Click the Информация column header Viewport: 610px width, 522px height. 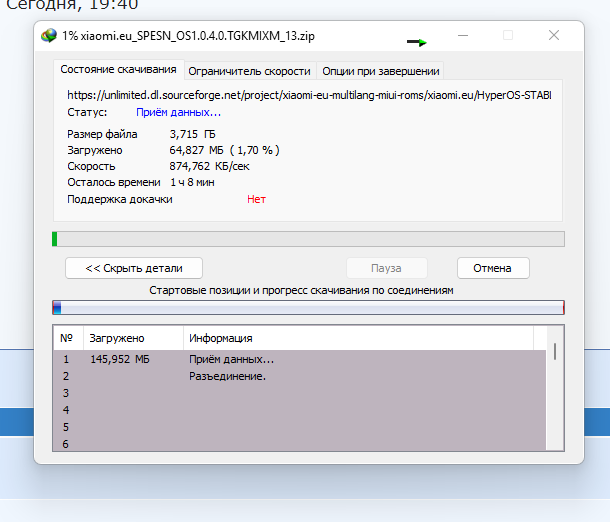tap(358, 338)
